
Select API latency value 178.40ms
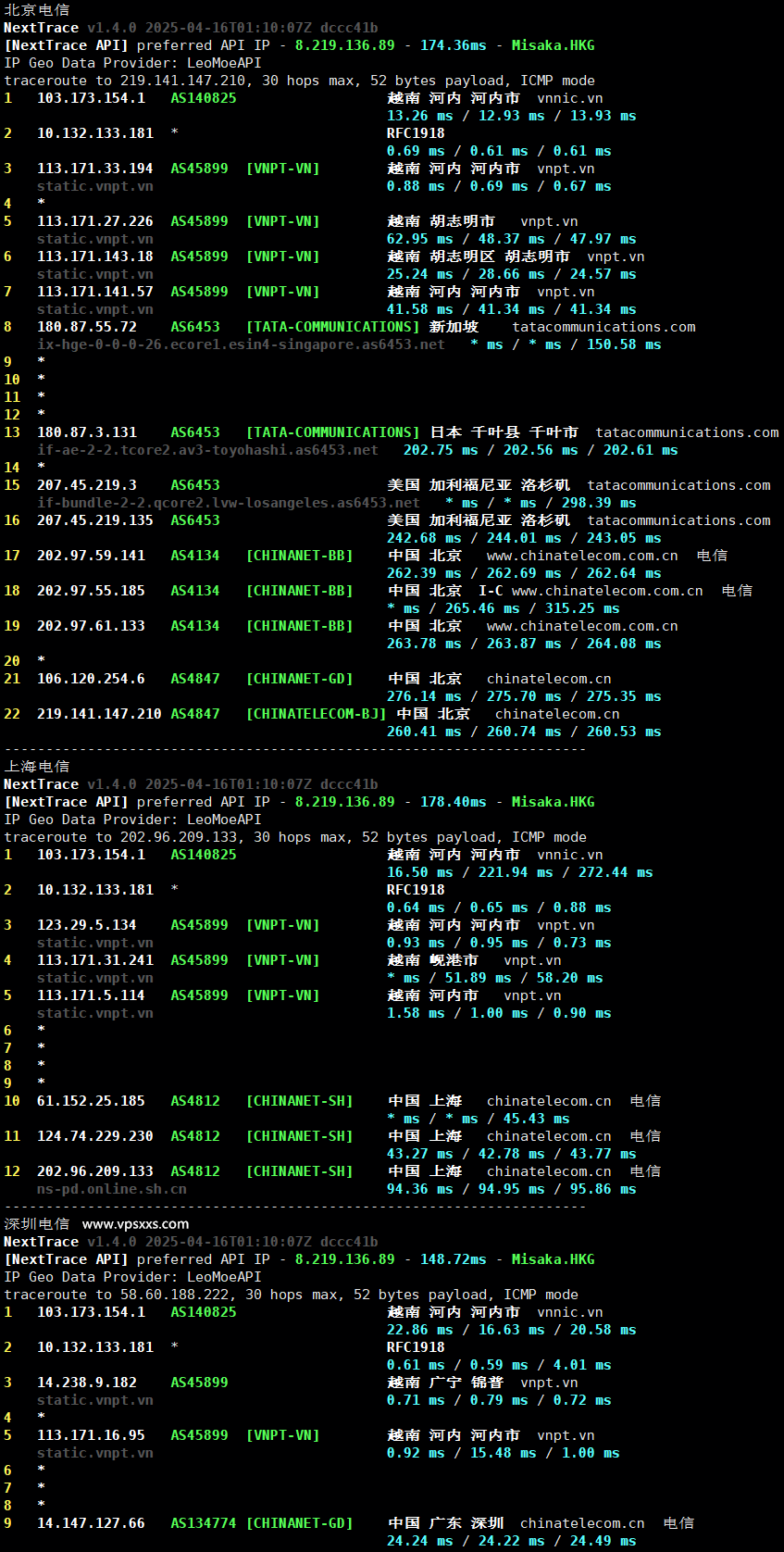click(x=454, y=802)
